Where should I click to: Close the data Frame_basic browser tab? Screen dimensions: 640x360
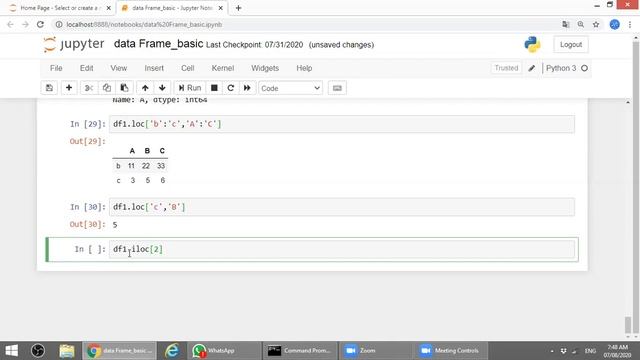(221, 8)
